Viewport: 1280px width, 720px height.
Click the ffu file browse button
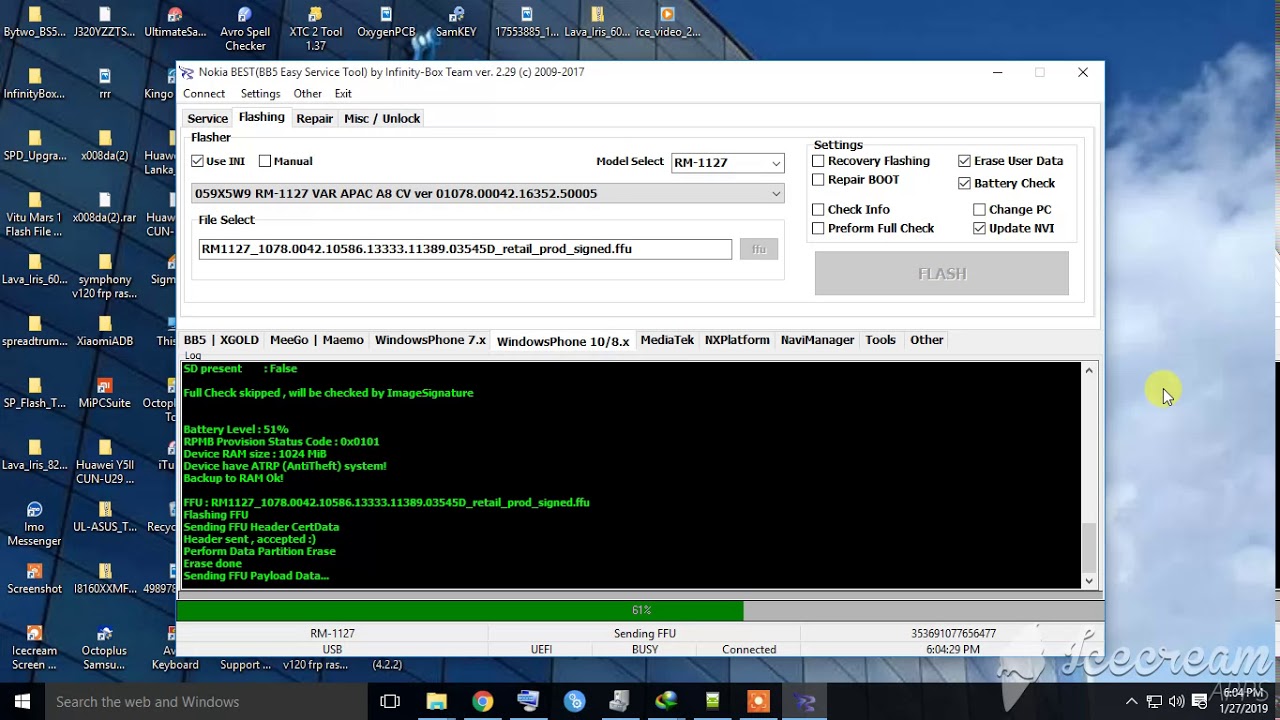pyautogui.click(x=759, y=249)
